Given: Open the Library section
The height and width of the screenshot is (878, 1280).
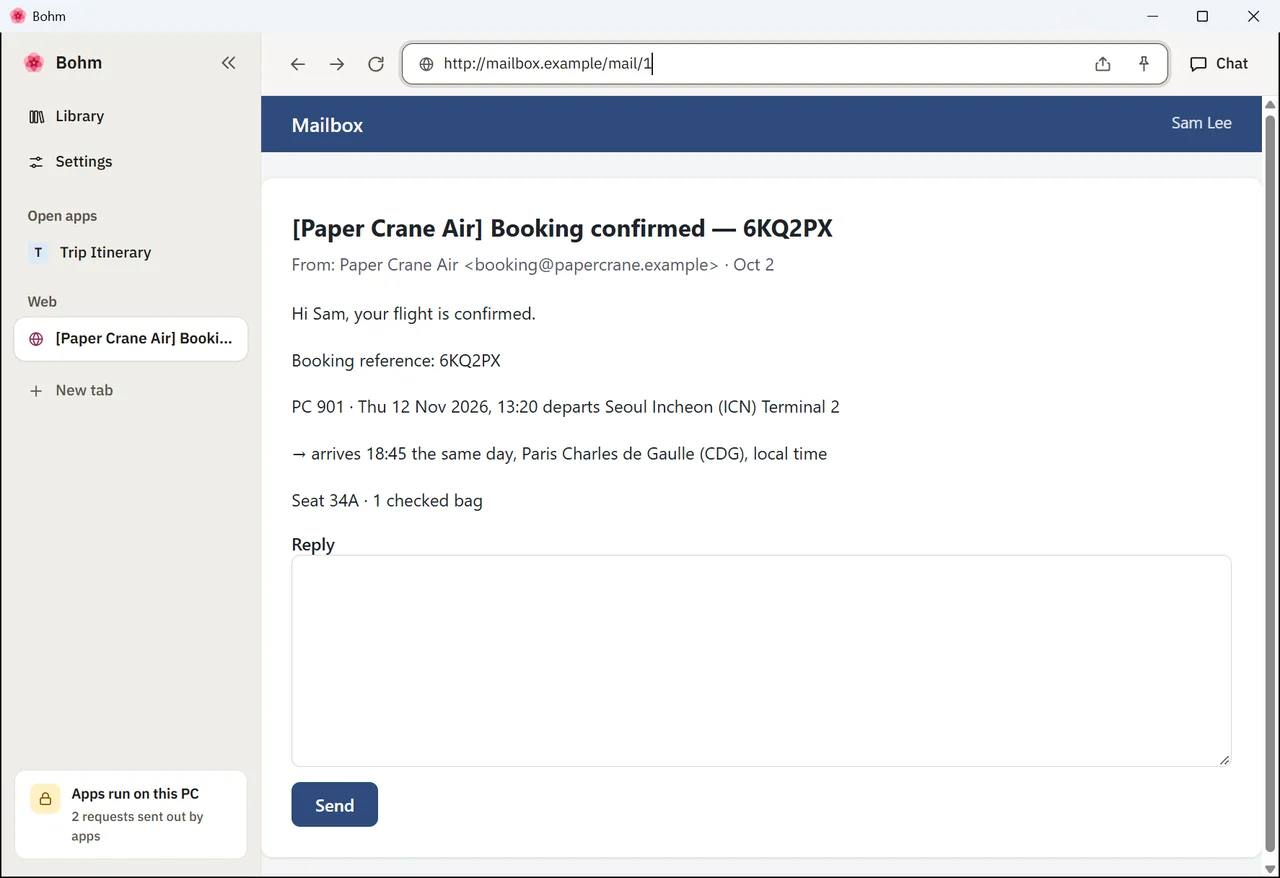Looking at the screenshot, I should [131, 116].
